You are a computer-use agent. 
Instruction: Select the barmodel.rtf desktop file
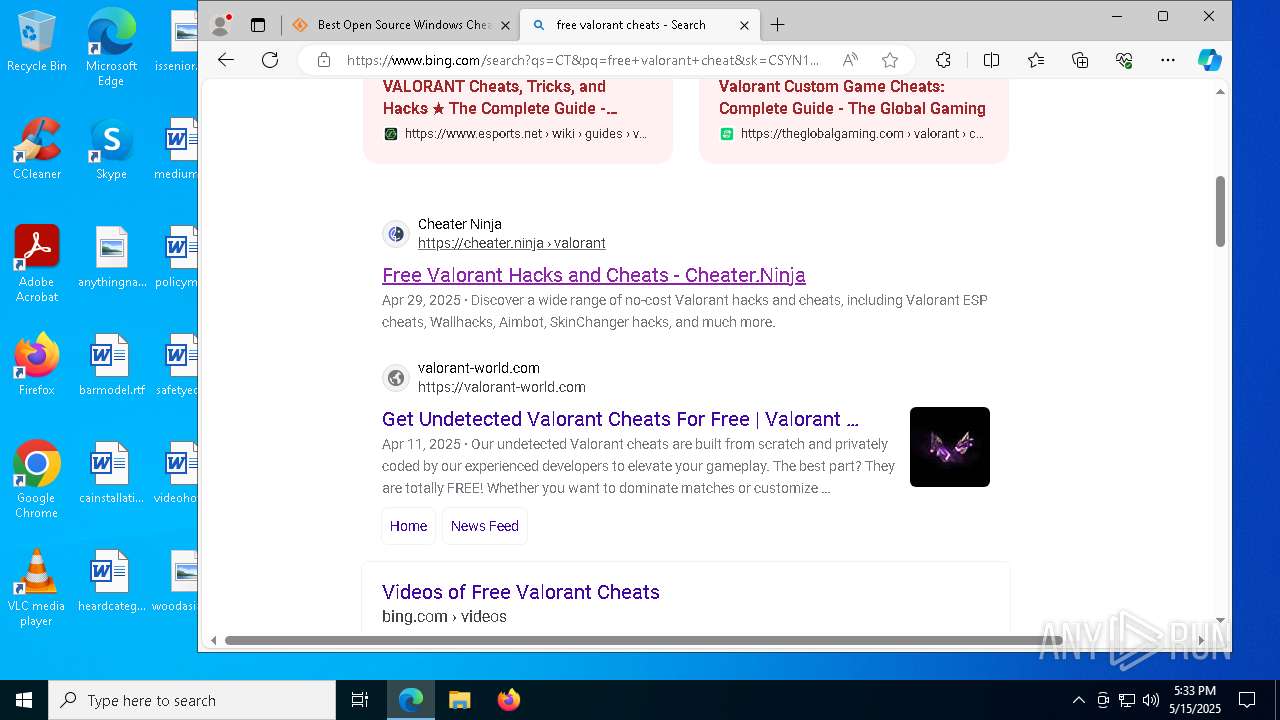point(111,366)
